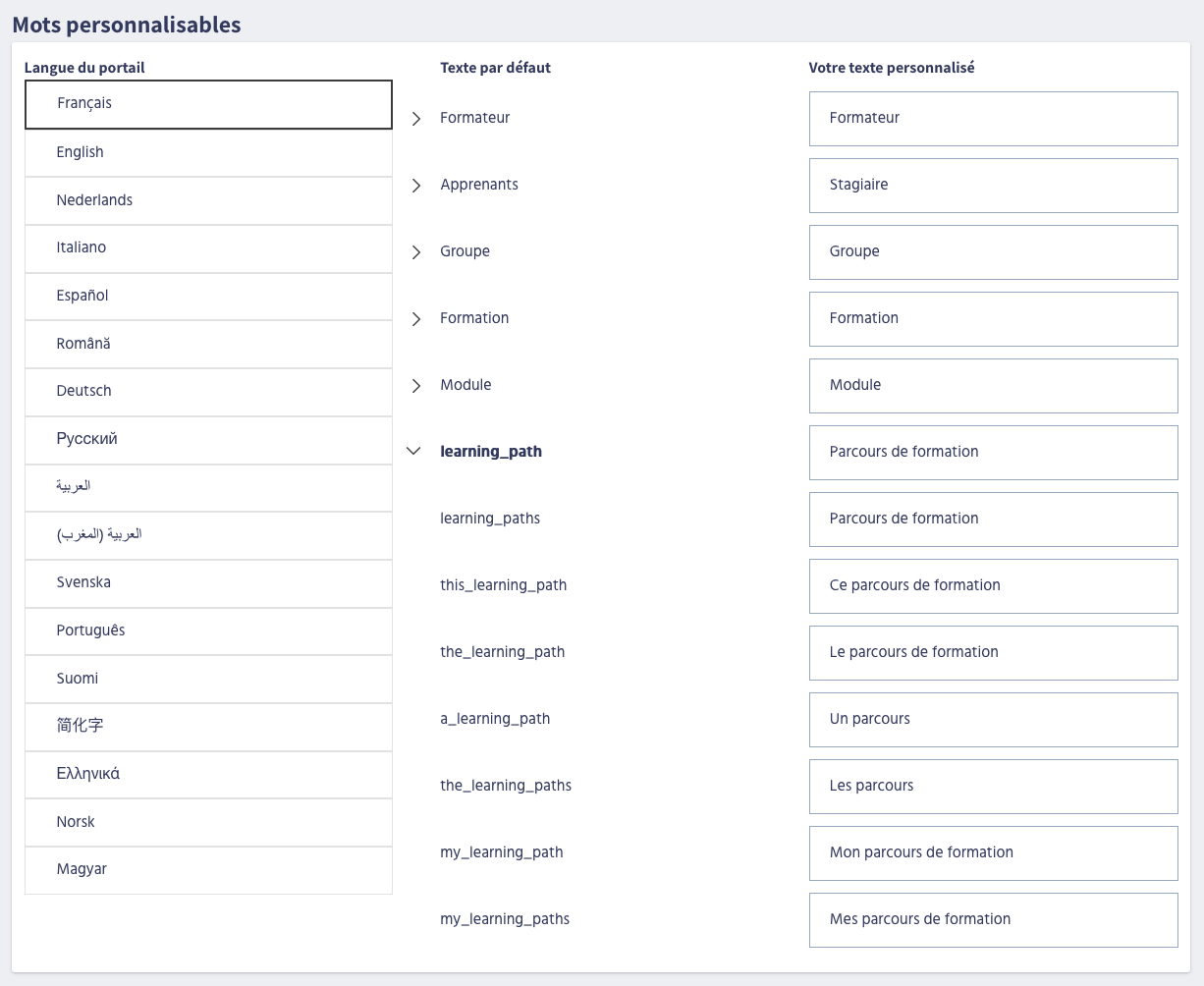Edit the "Mes parcours de formation" field
Screen dimensions: 1204x986
point(993,920)
